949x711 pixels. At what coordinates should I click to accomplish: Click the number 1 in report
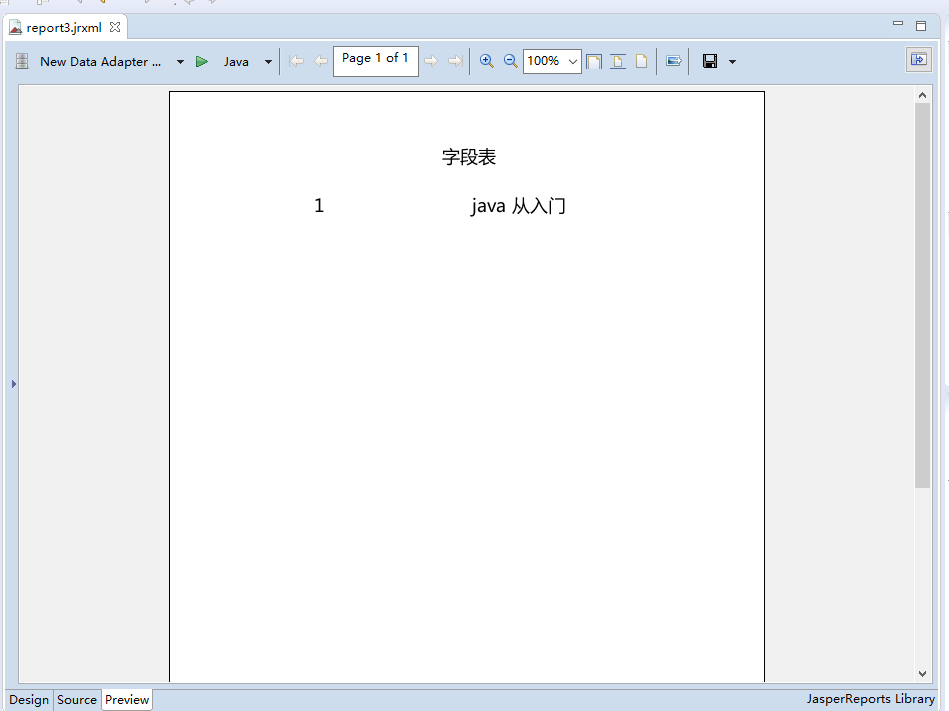coord(319,206)
